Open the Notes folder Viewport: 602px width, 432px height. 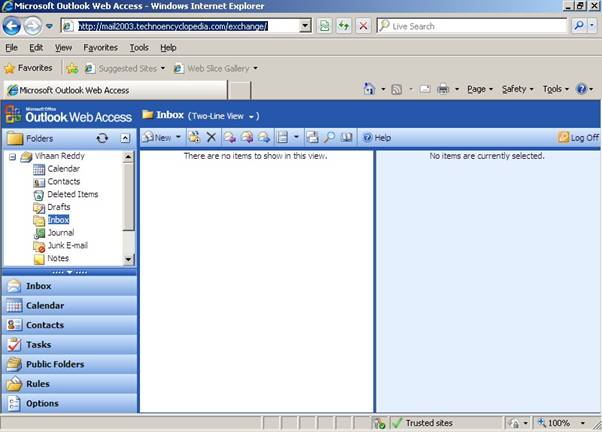[x=58, y=258]
